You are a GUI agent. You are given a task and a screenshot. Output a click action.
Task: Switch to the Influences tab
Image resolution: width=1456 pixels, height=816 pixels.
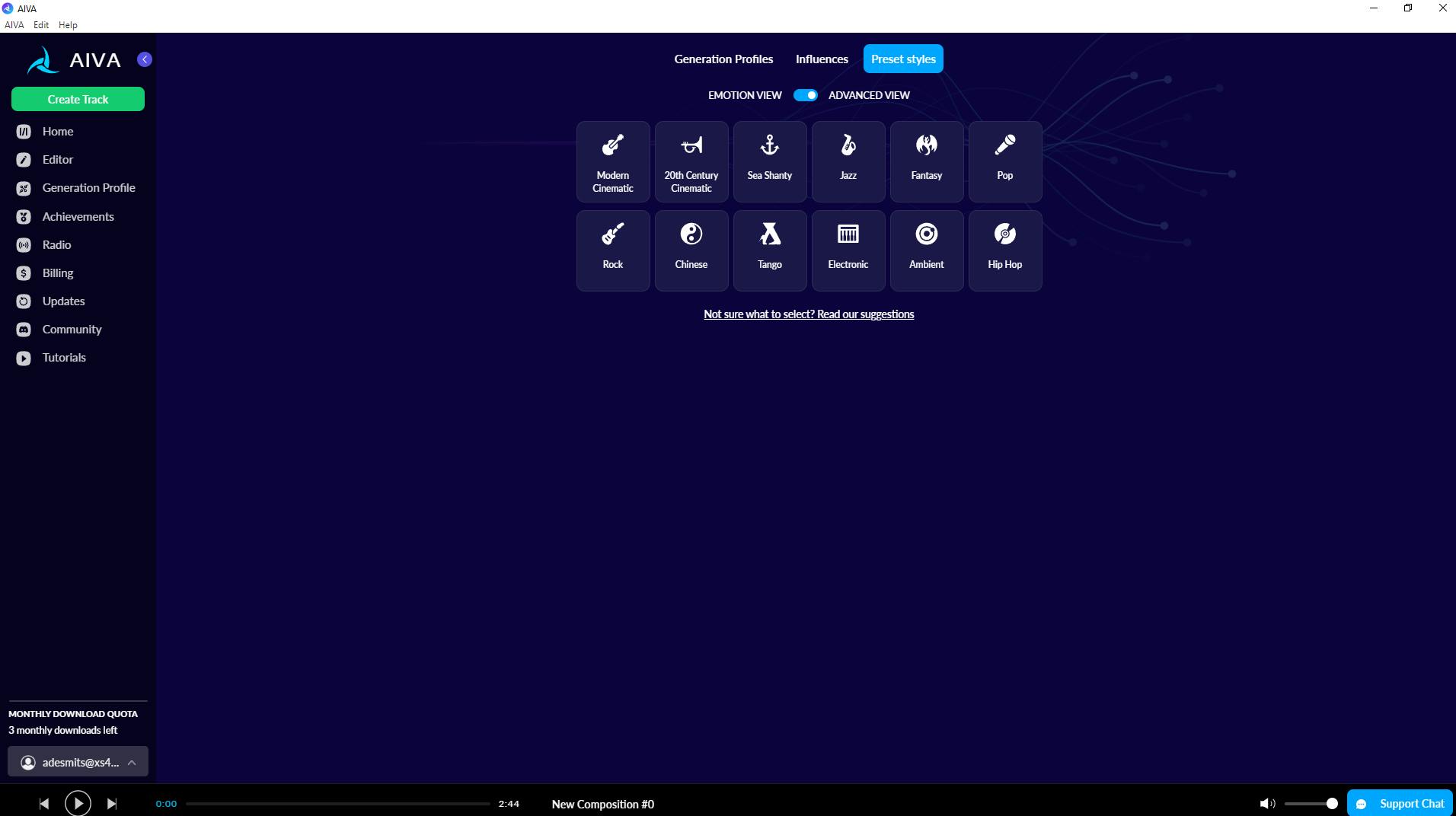[822, 59]
